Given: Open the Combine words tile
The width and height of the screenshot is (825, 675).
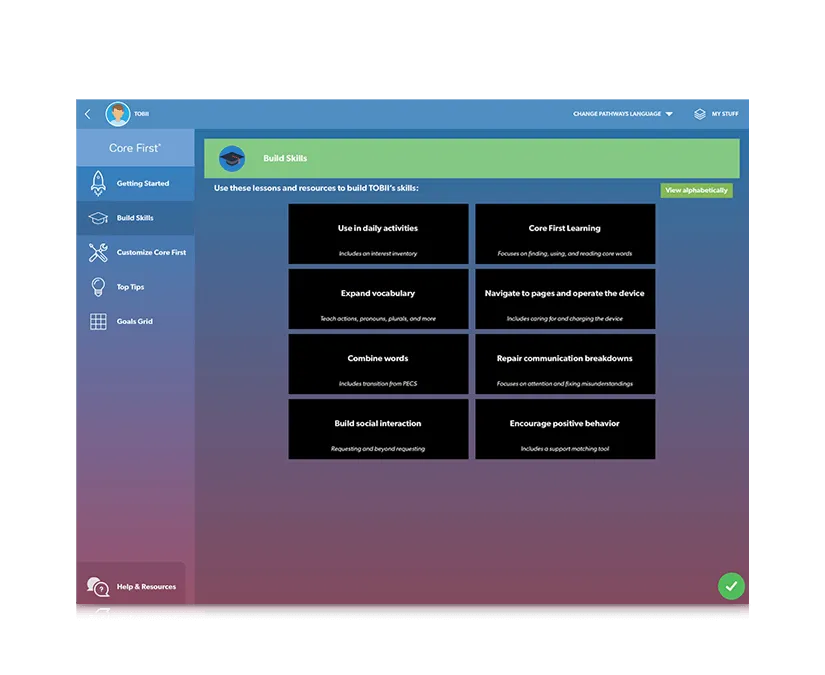Looking at the screenshot, I should tap(378, 364).
